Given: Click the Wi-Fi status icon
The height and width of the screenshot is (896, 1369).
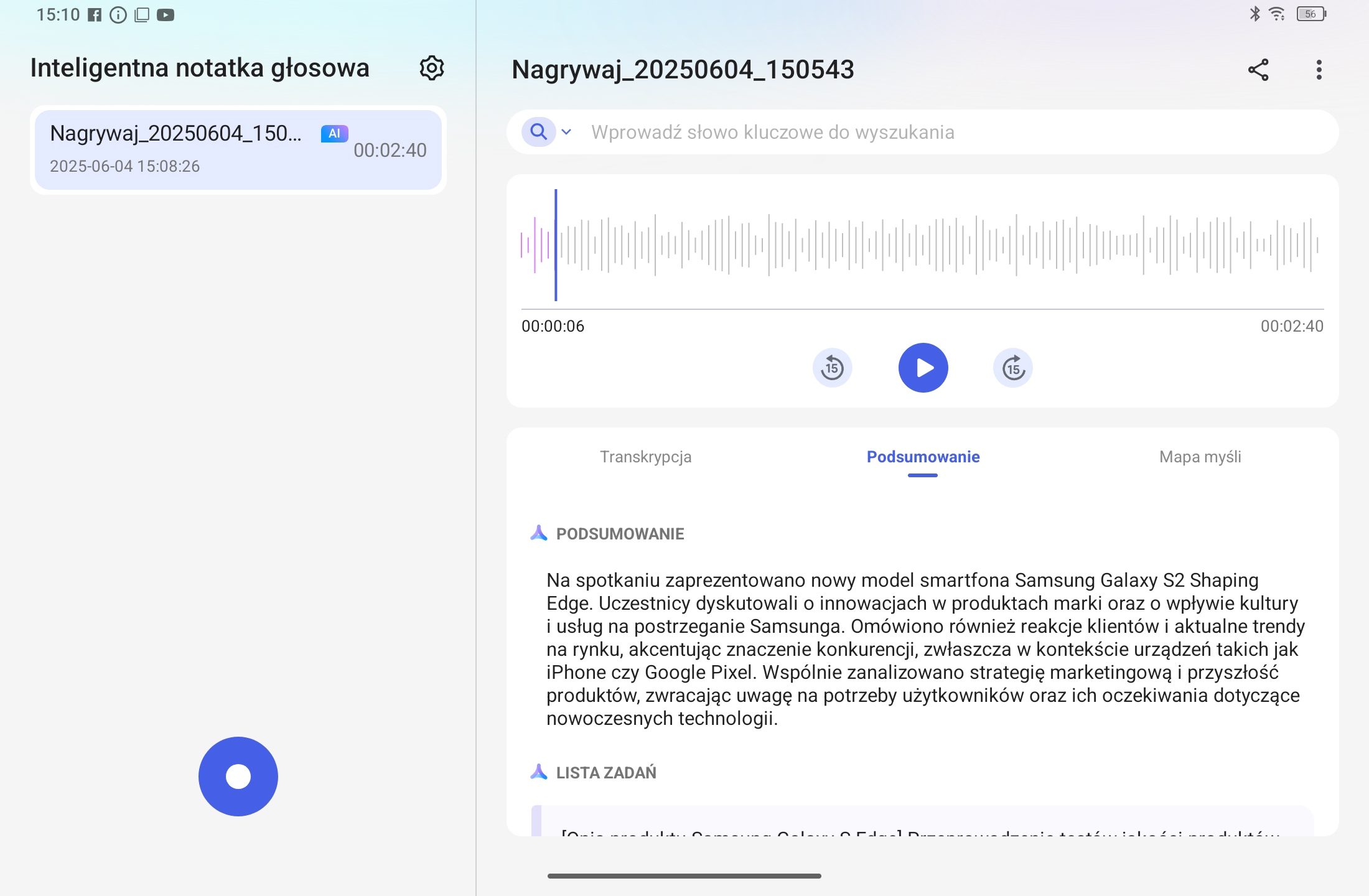Looking at the screenshot, I should click(x=1276, y=14).
